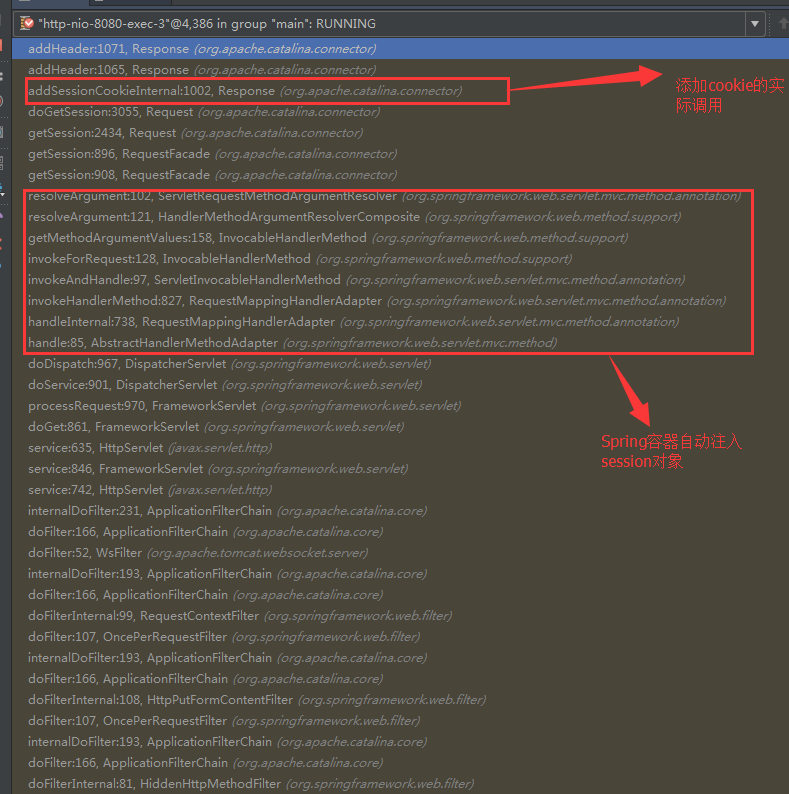
Task: Select frame doGet:861, FrameworkServlet
Action: click(x=400, y=427)
